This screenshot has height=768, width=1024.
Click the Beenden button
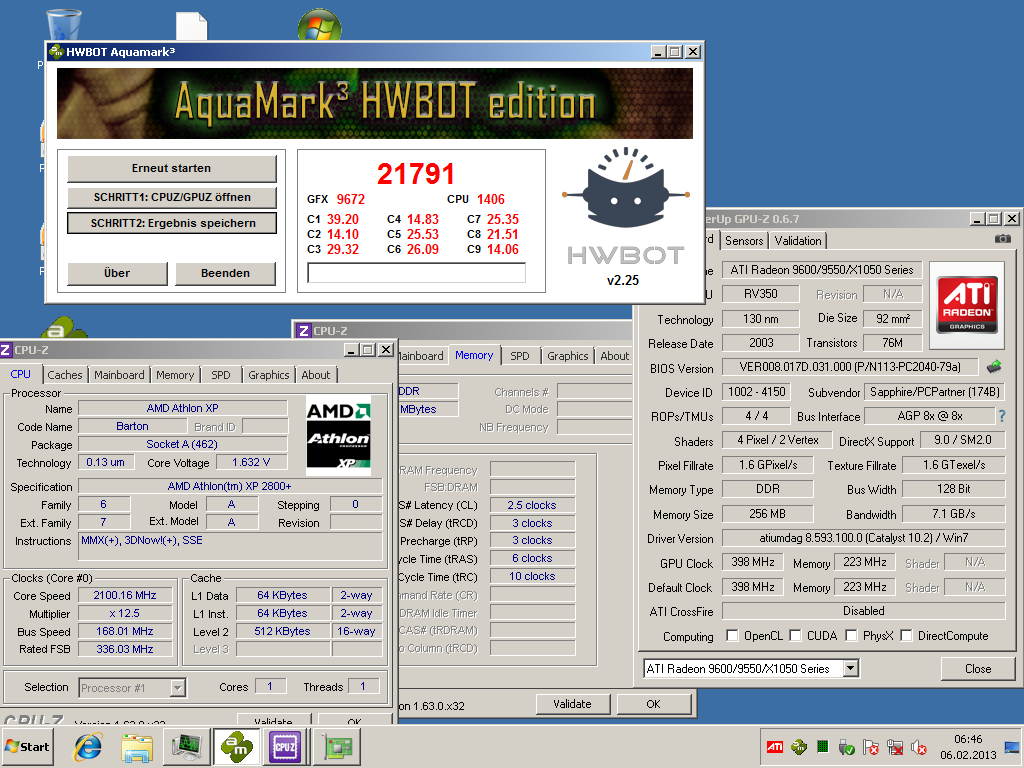tap(225, 273)
